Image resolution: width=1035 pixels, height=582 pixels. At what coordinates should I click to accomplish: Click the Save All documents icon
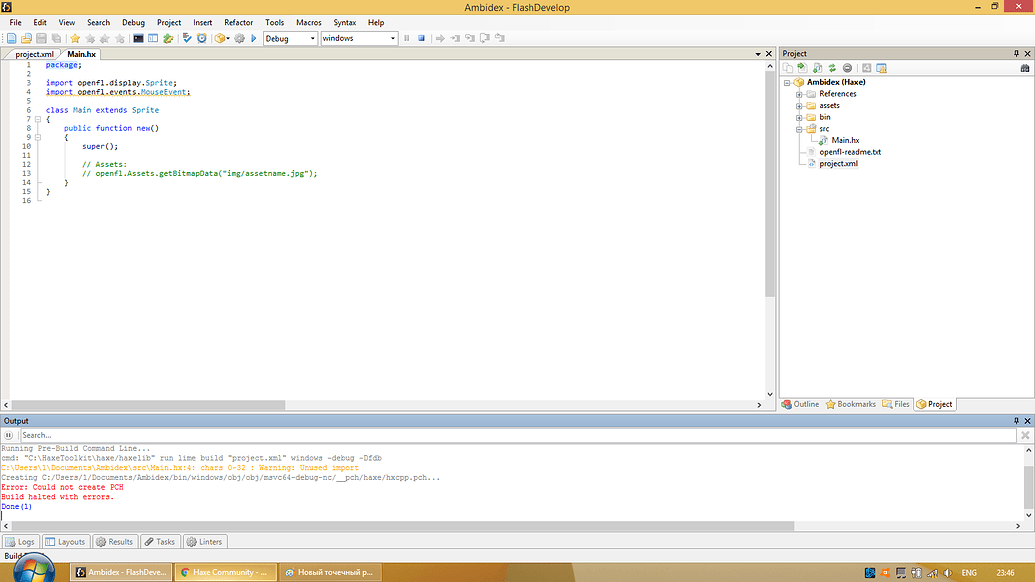pos(55,38)
